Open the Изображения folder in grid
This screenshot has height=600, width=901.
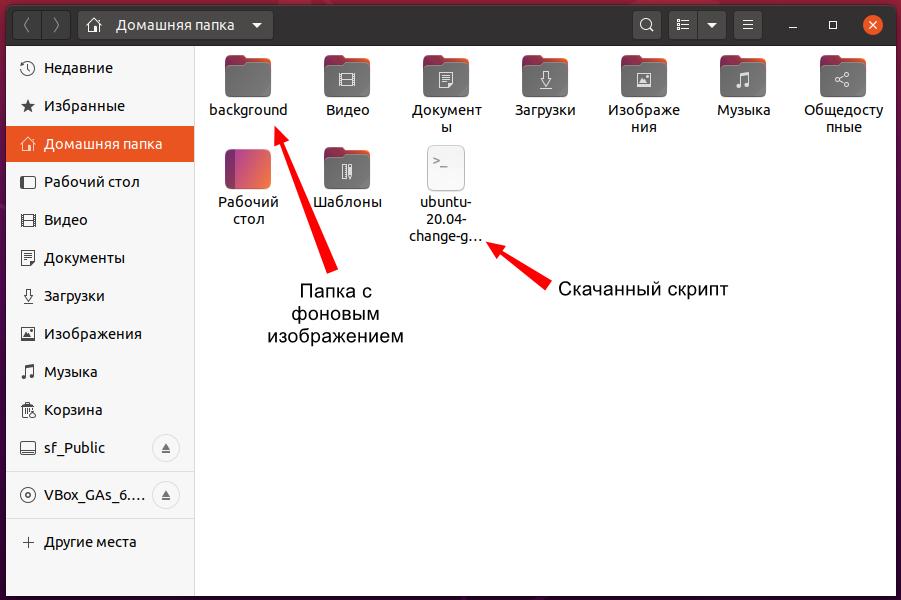(644, 76)
